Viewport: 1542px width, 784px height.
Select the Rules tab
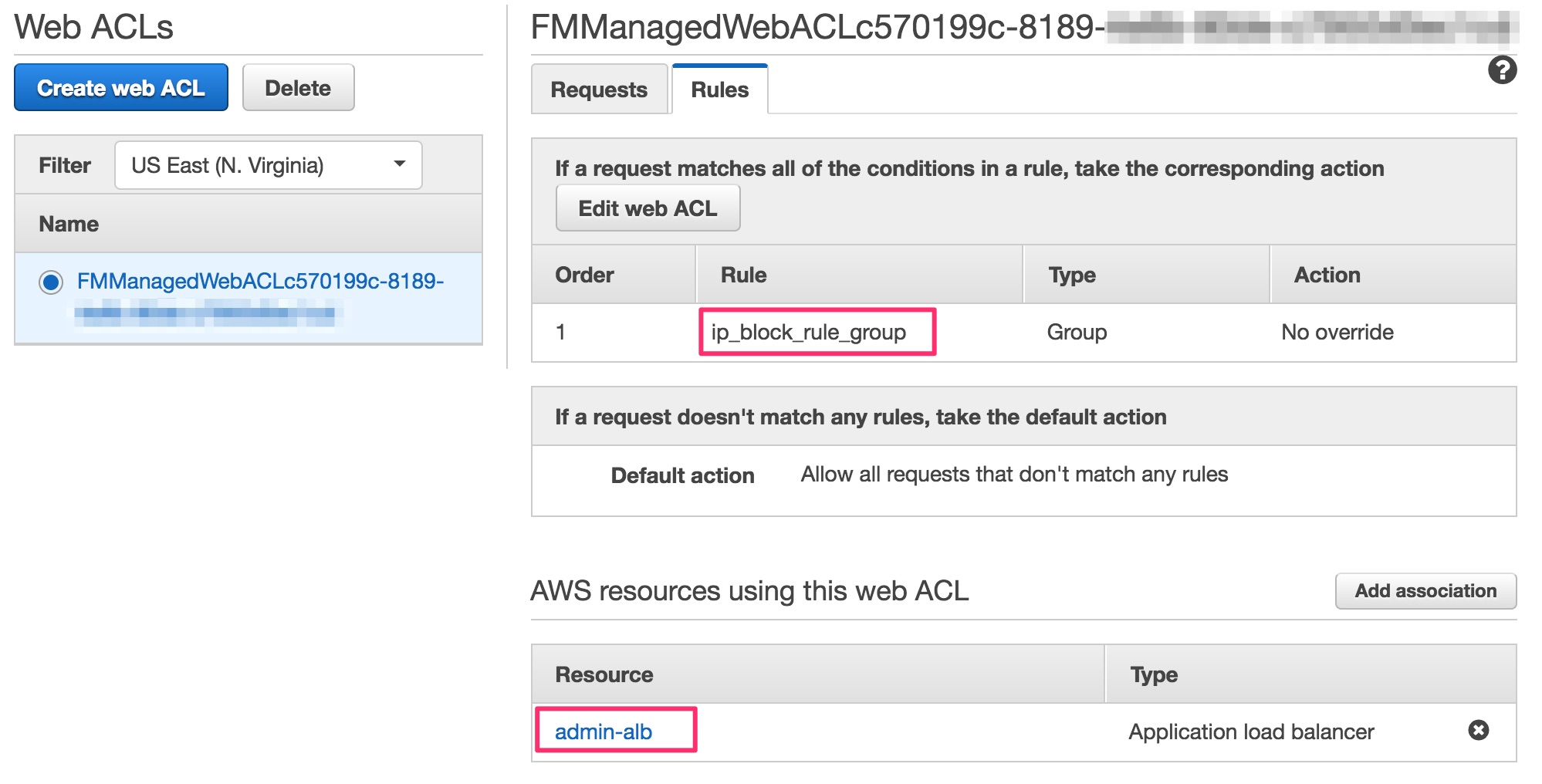pos(719,90)
